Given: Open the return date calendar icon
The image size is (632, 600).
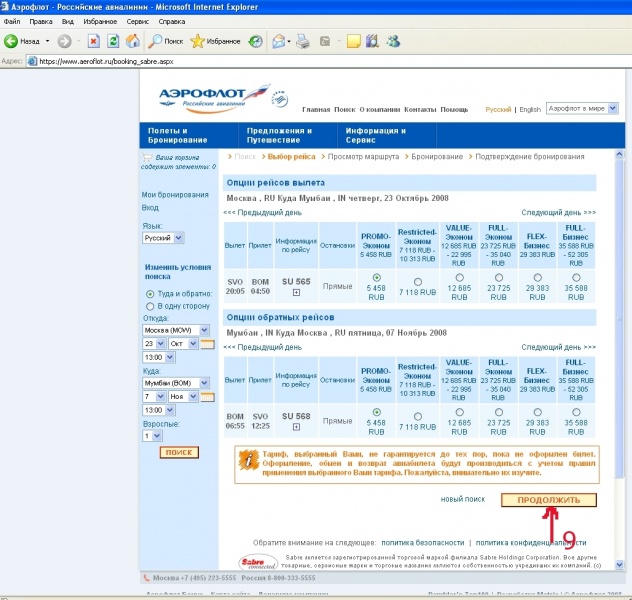Looking at the screenshot, I should [x=208, y=396].
